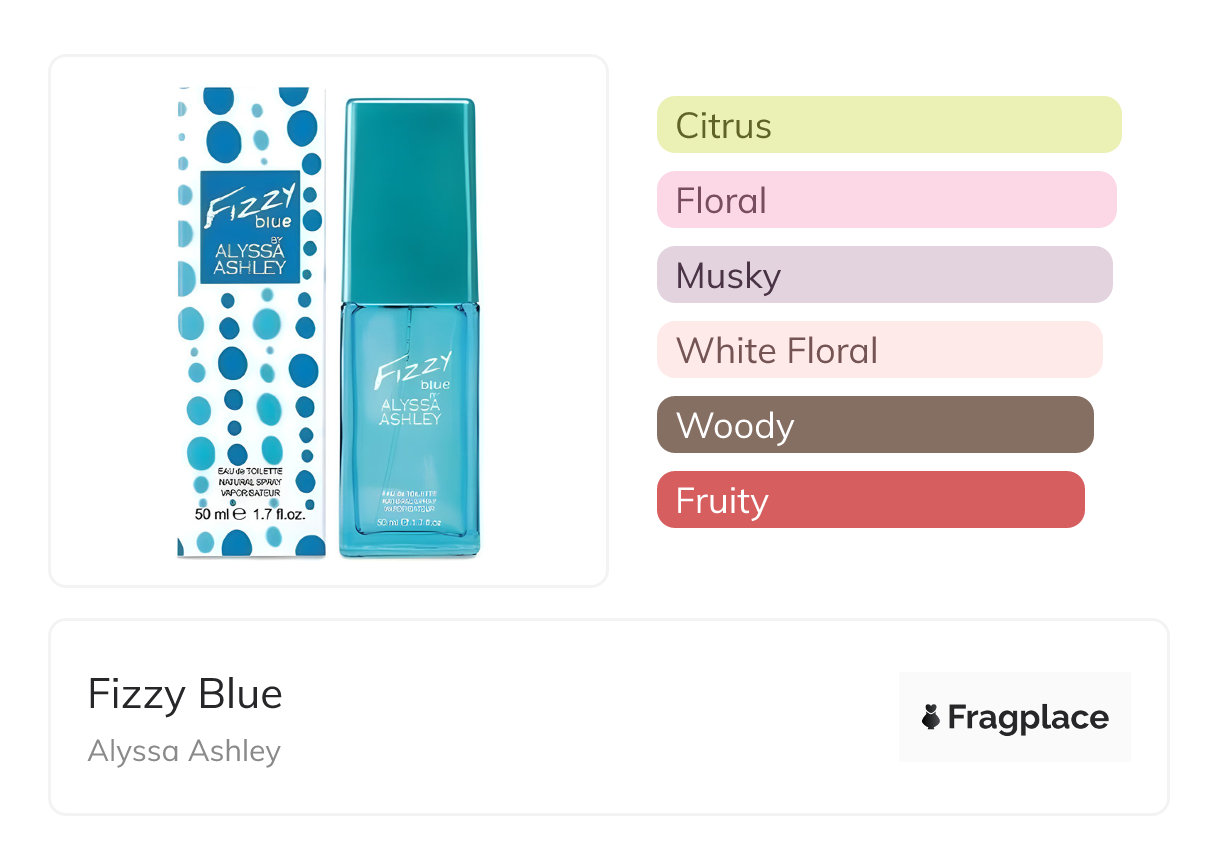Viewport: 1218px width, 864px height.
Task: Click the Fizzy Blue perfume box image
Action: [250, 321]
